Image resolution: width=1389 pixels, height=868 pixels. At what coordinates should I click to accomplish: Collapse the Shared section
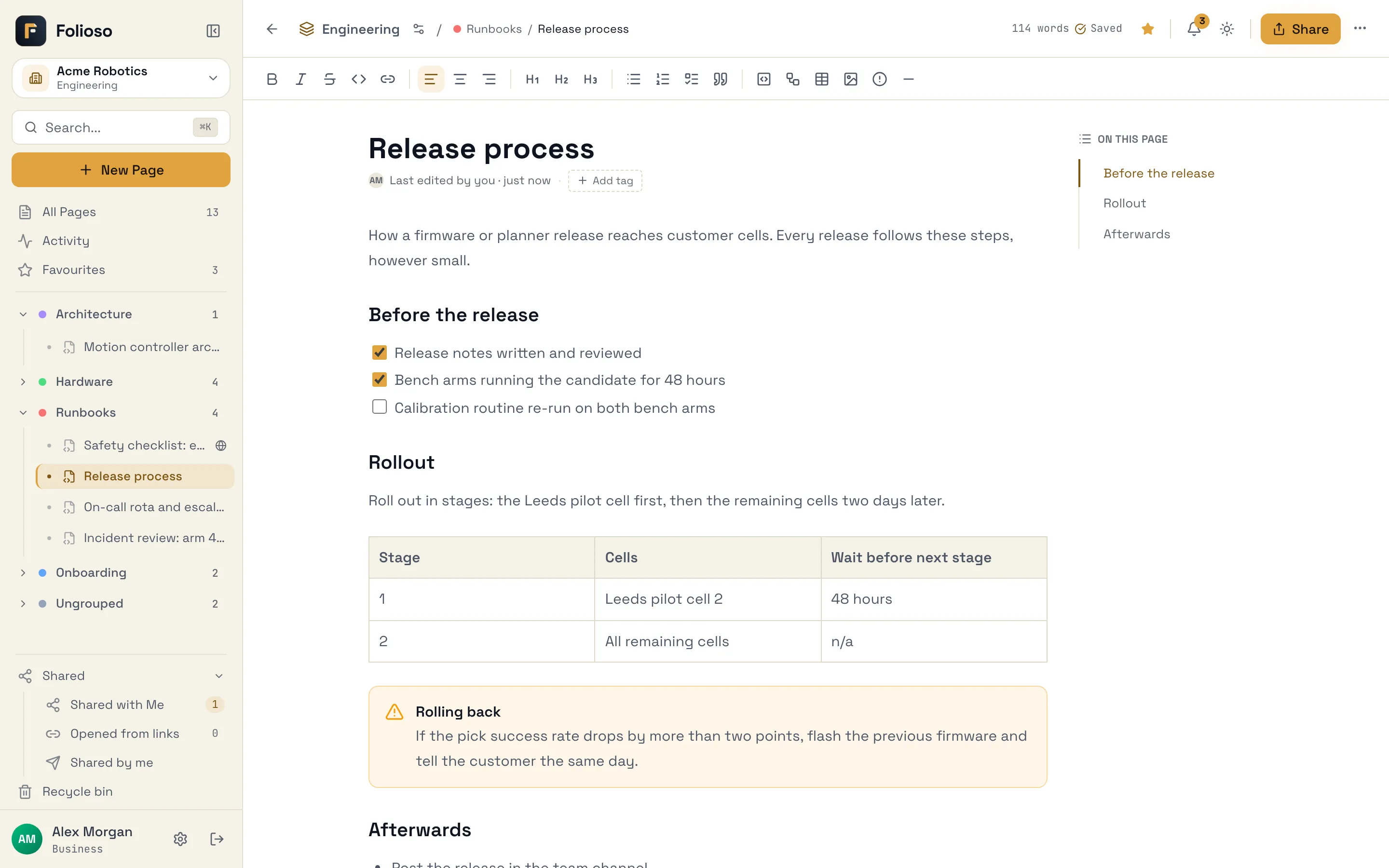(x=218, y=676)
